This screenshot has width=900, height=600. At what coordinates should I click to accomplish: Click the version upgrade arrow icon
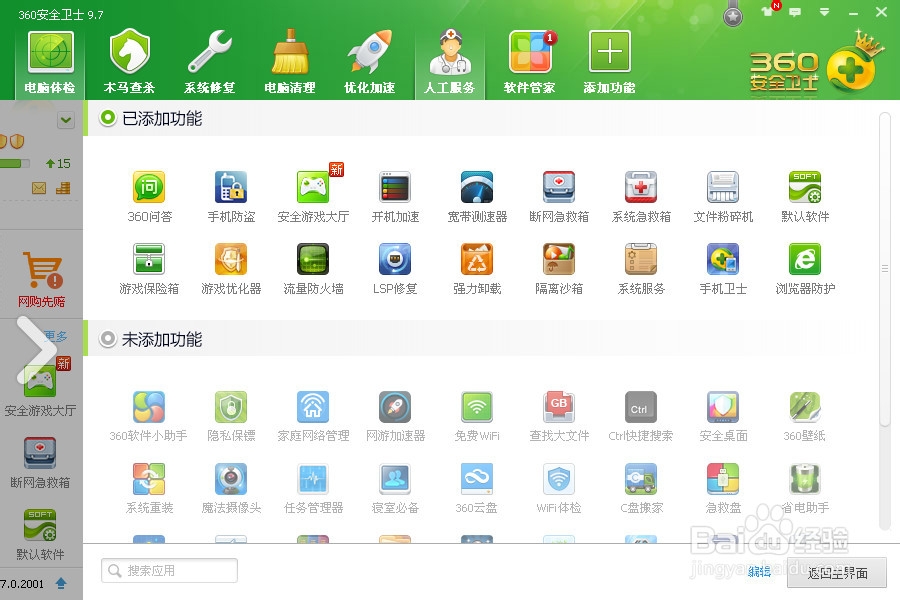61,584
